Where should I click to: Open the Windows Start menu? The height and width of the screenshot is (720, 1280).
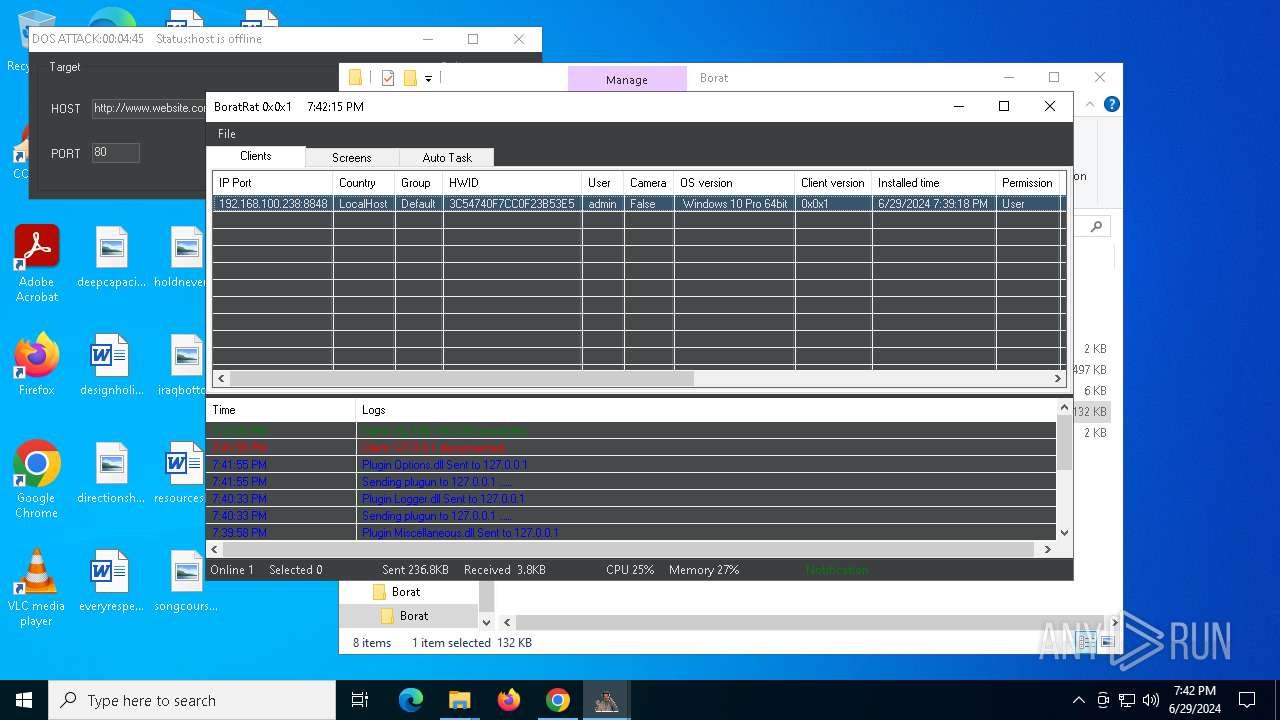pos(24,700)
